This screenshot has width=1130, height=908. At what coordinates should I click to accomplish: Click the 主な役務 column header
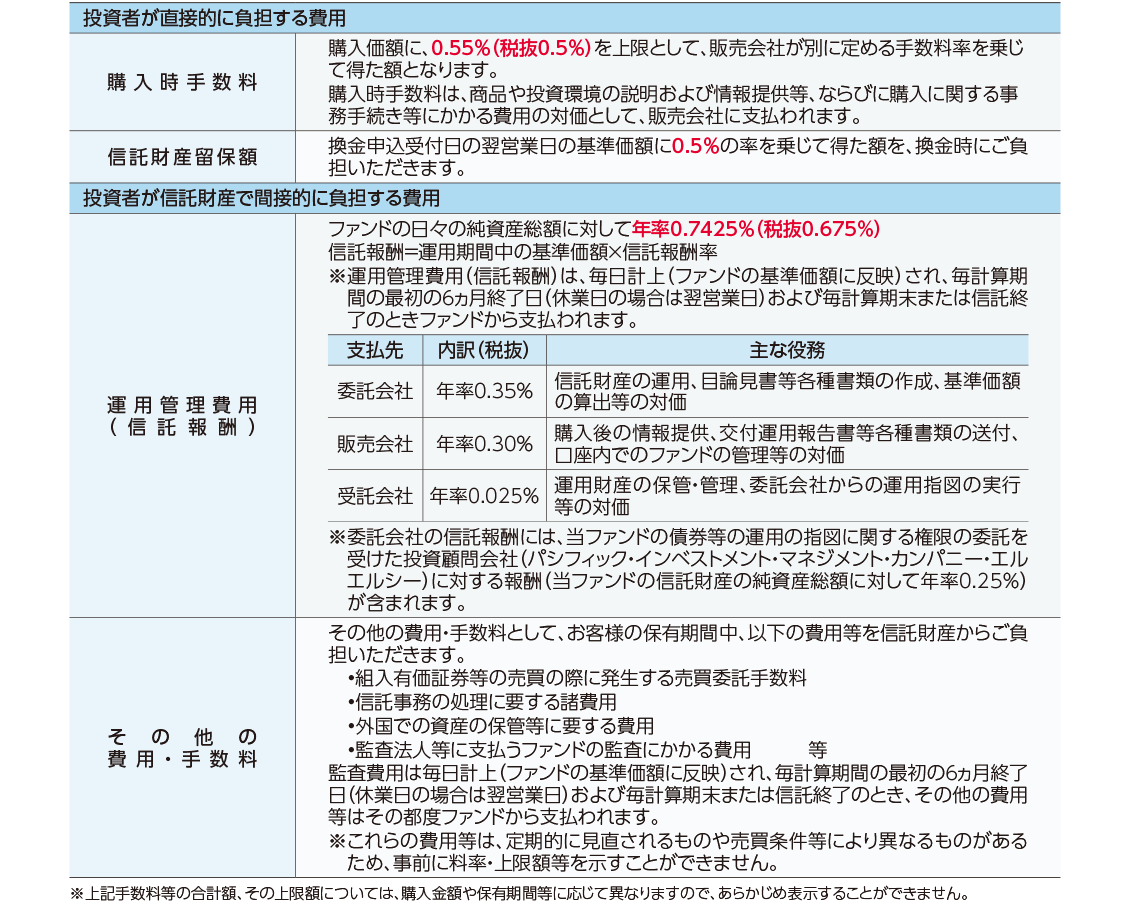(787, 351)
